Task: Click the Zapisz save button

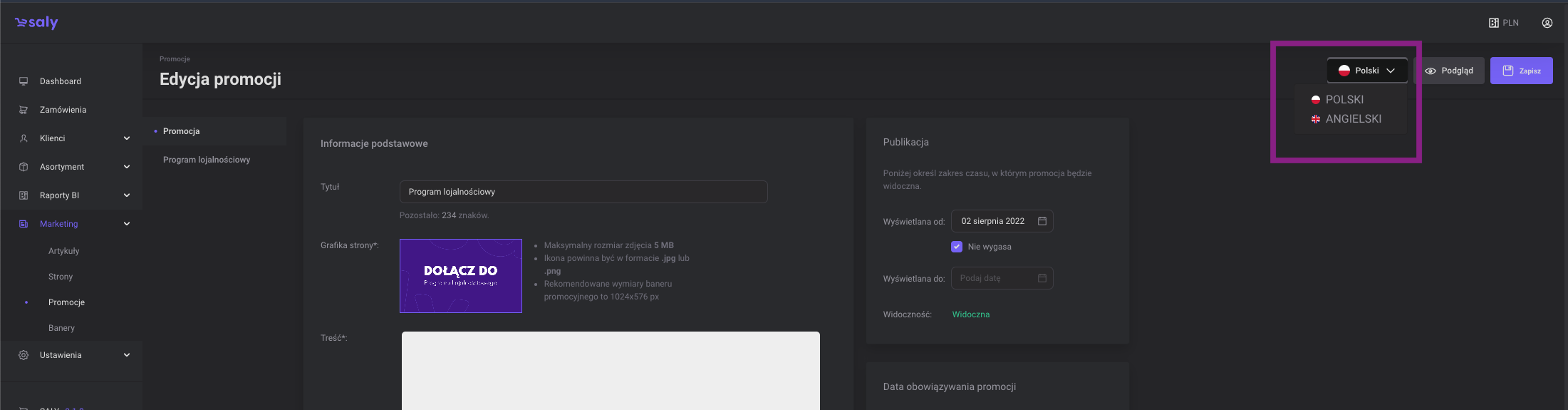Action: [1521, 71]
